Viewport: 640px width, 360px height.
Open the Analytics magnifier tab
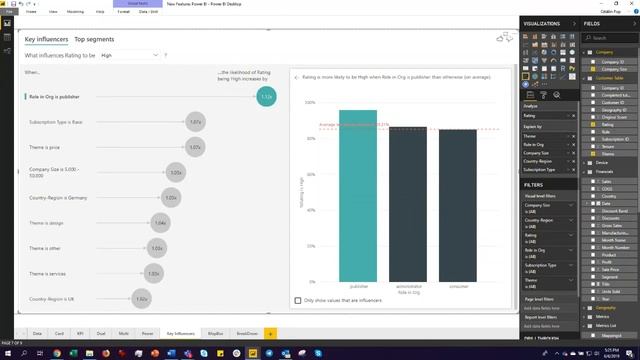point(557,95)
